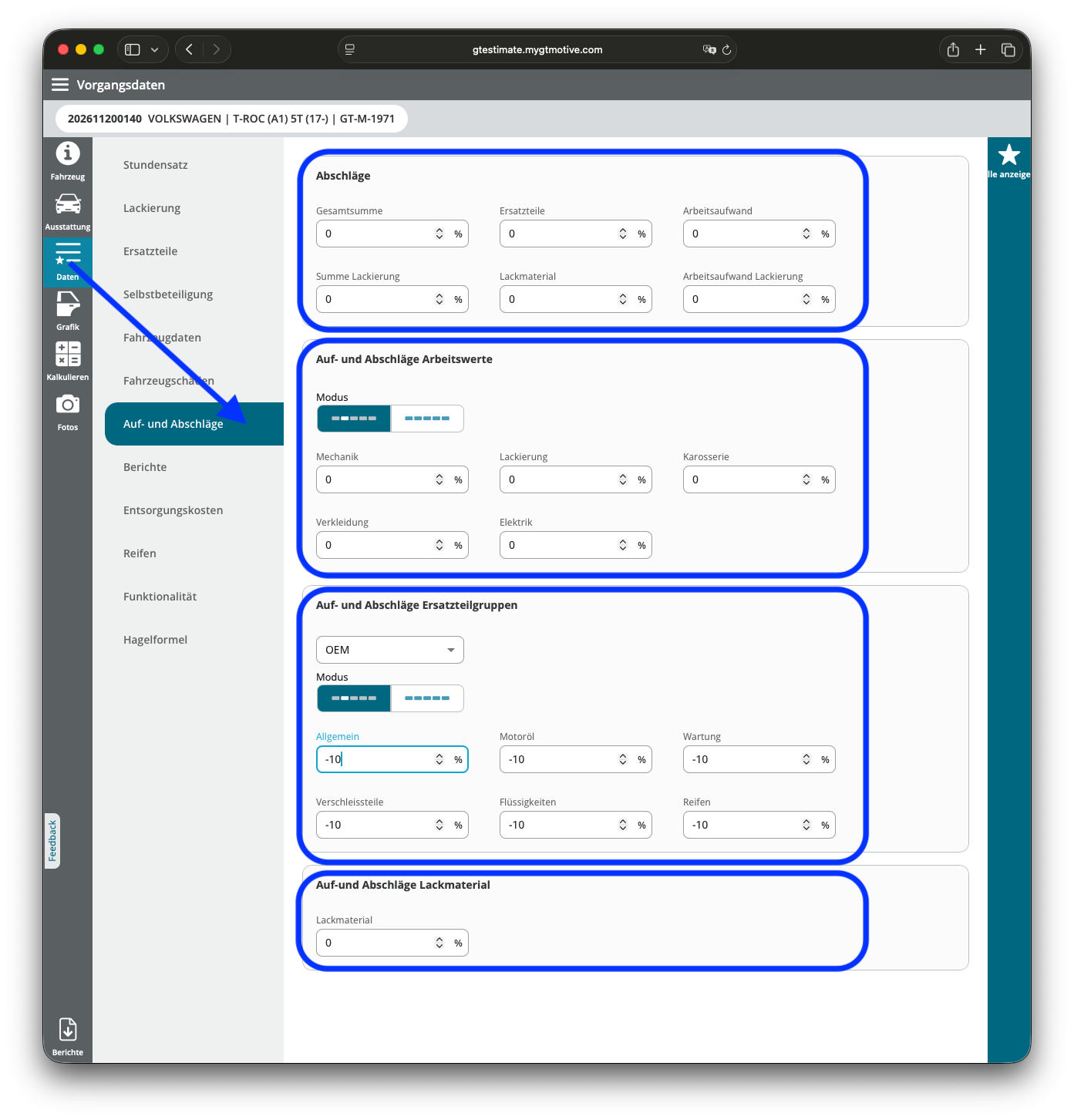Viewport: 1074px width, 1120px height.
Task: Show the tab overview icon
Action: (1008, 49)
